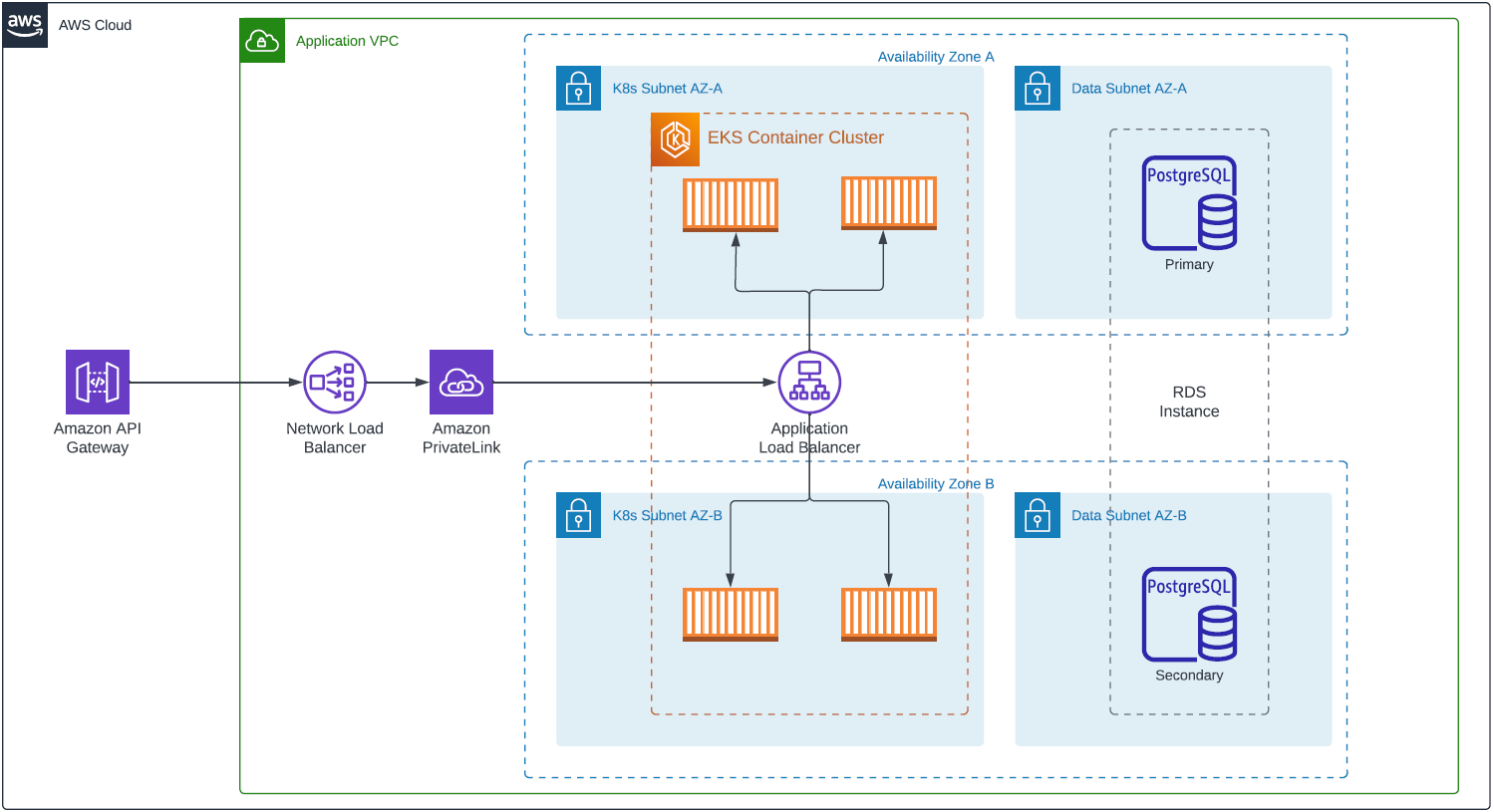Click the K8s Subnet AZ-B text
The width and height of the screenshot is (1494, 812).
pos(668,515)
